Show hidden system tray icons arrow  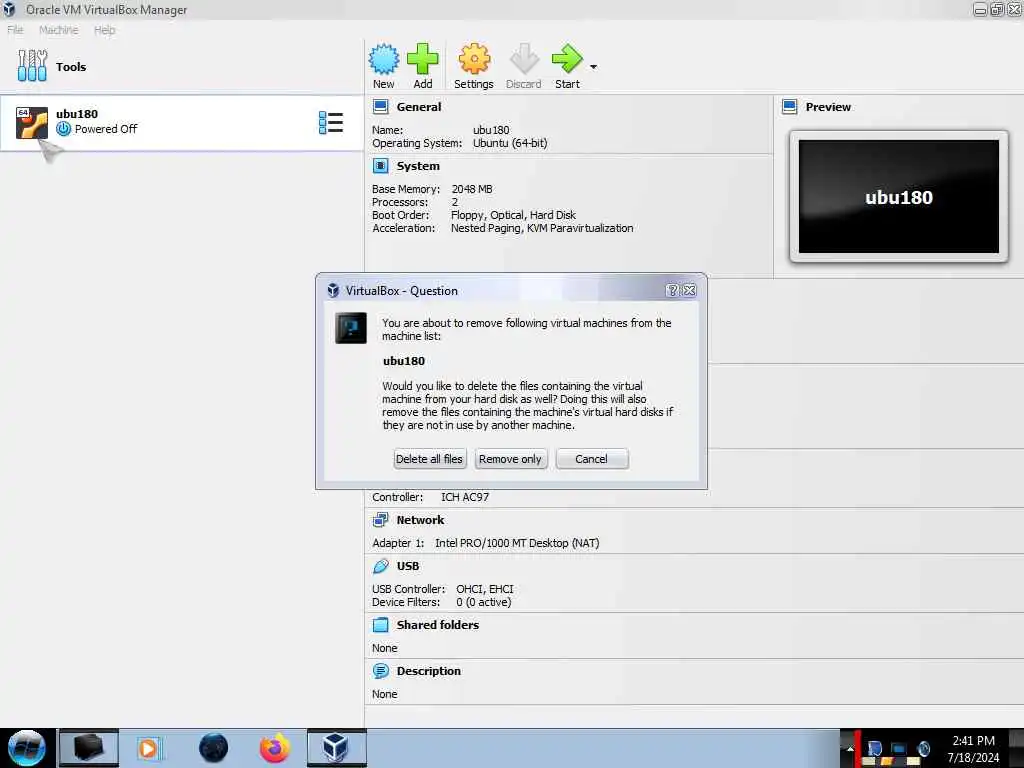pyautogui.click(x=850, y=748)
